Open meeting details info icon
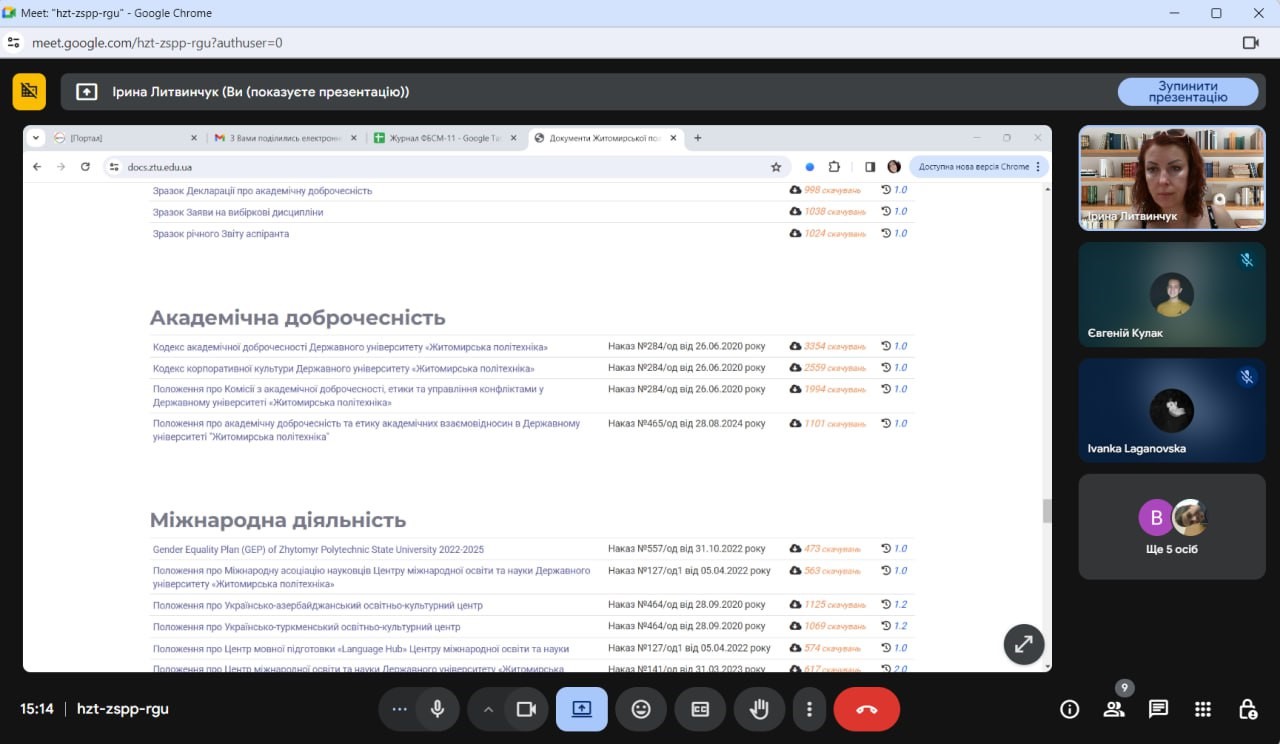Viewport: 1280px width, 744px height. [1070, 709]
